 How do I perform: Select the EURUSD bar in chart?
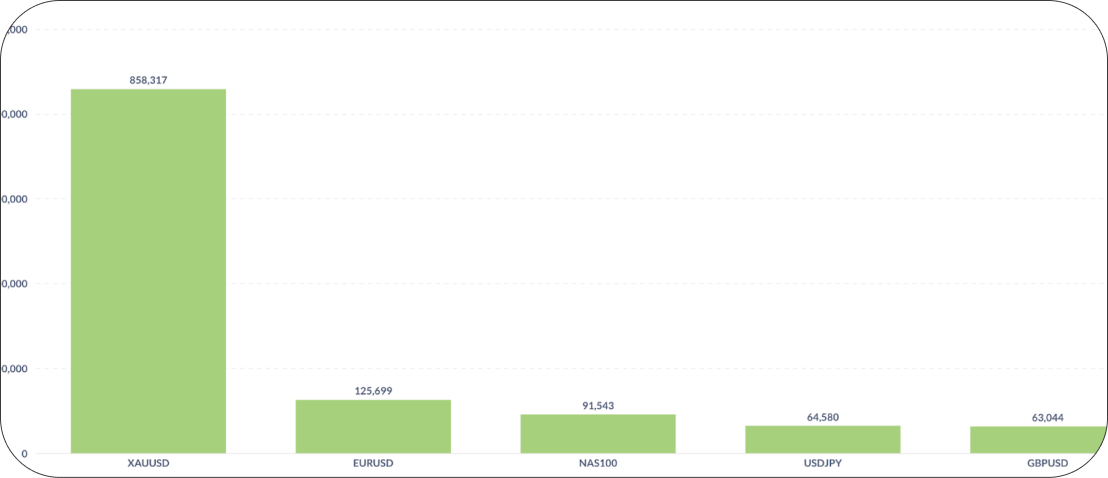coord(373,426)
